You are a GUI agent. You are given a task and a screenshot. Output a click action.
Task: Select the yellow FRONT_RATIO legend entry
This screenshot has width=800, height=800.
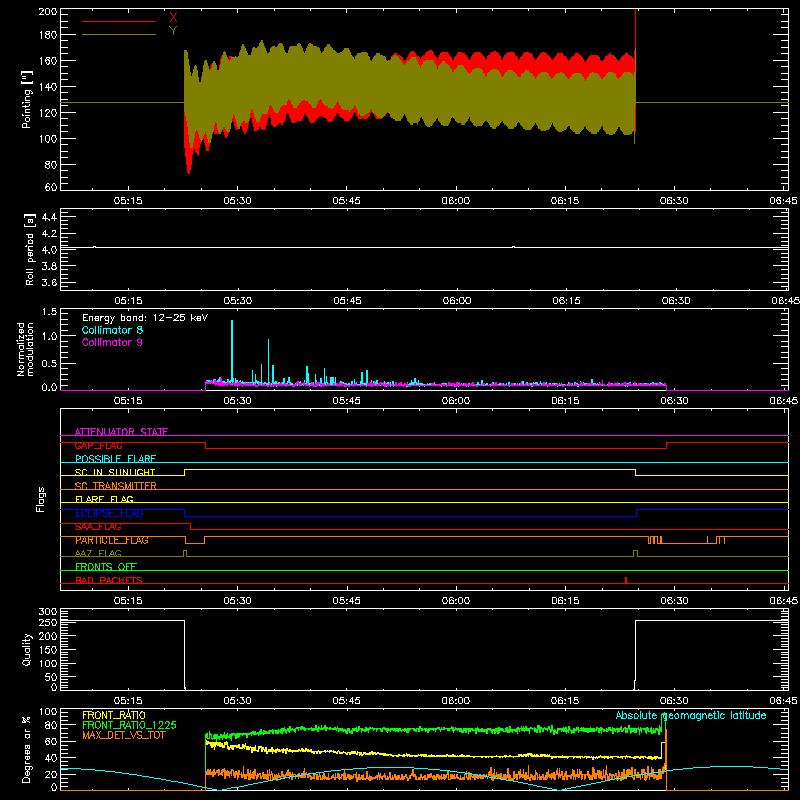tap(114, 715)
